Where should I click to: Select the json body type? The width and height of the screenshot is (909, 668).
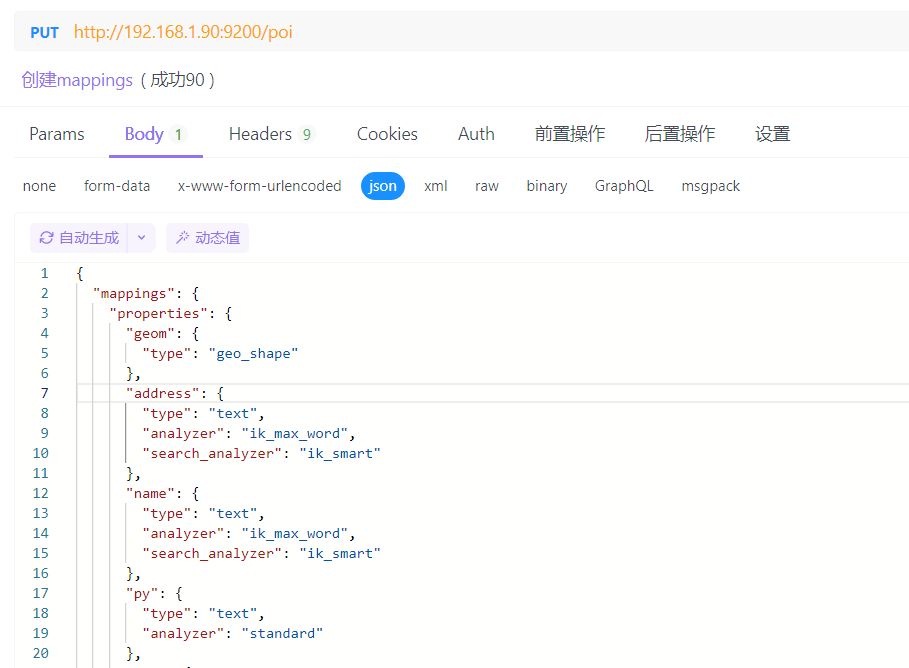382,186
